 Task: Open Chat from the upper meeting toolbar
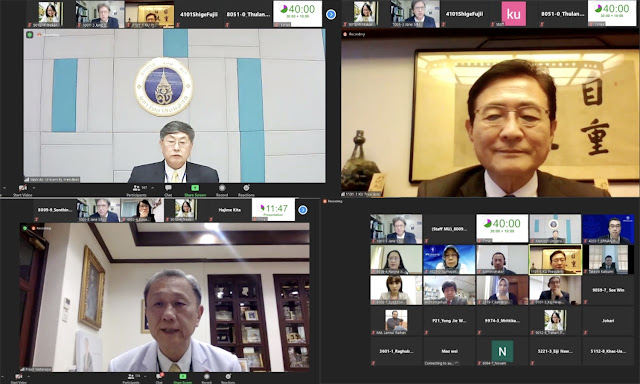tap(168, 188)
